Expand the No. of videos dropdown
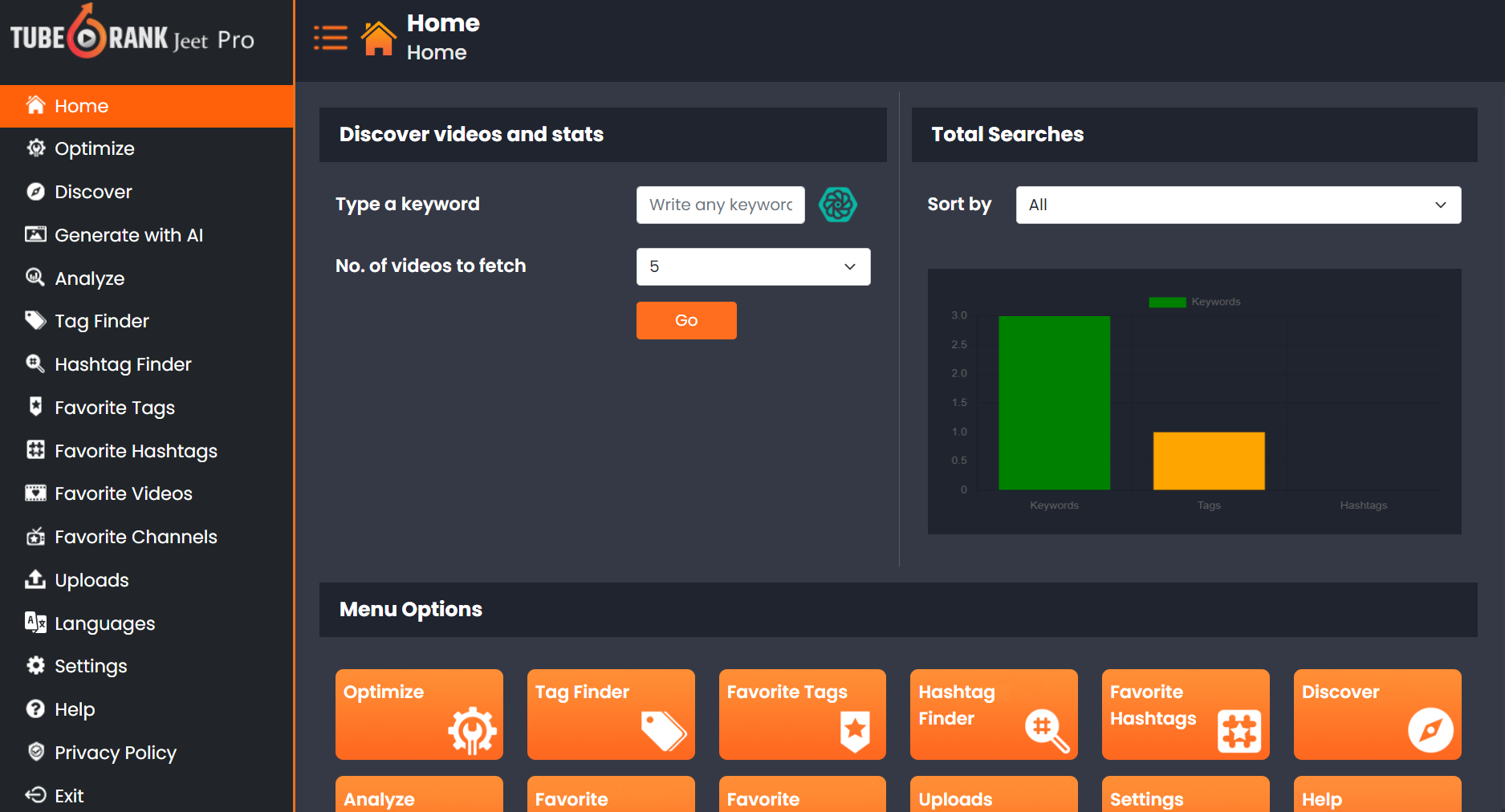1505x812 pixels. [753, 266]
